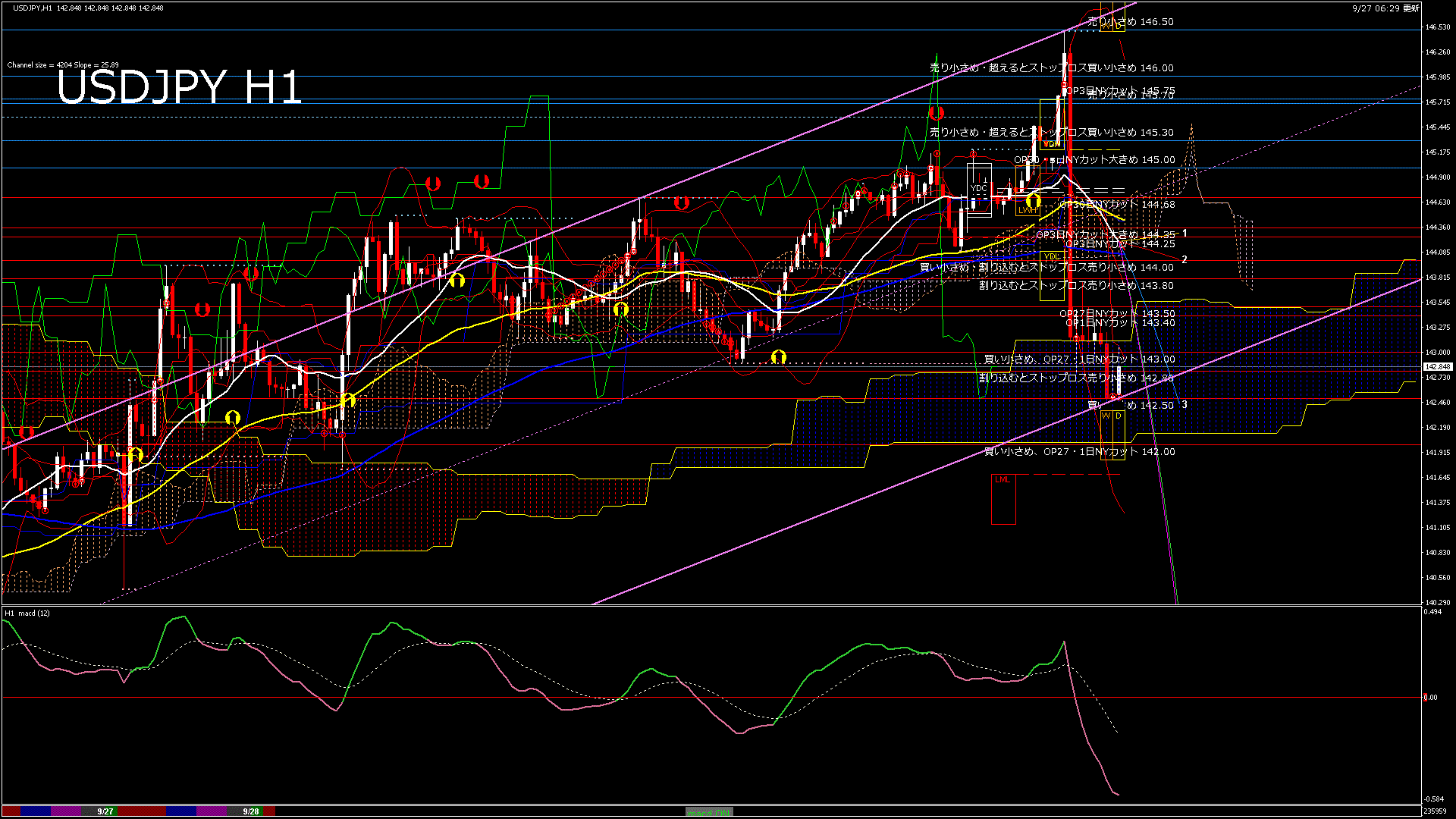The image size is (1456, 819).
Task: Click the ストップロス売り小さめ 142.80 label
Action: pyautogui.click(x=1076, y=378)
